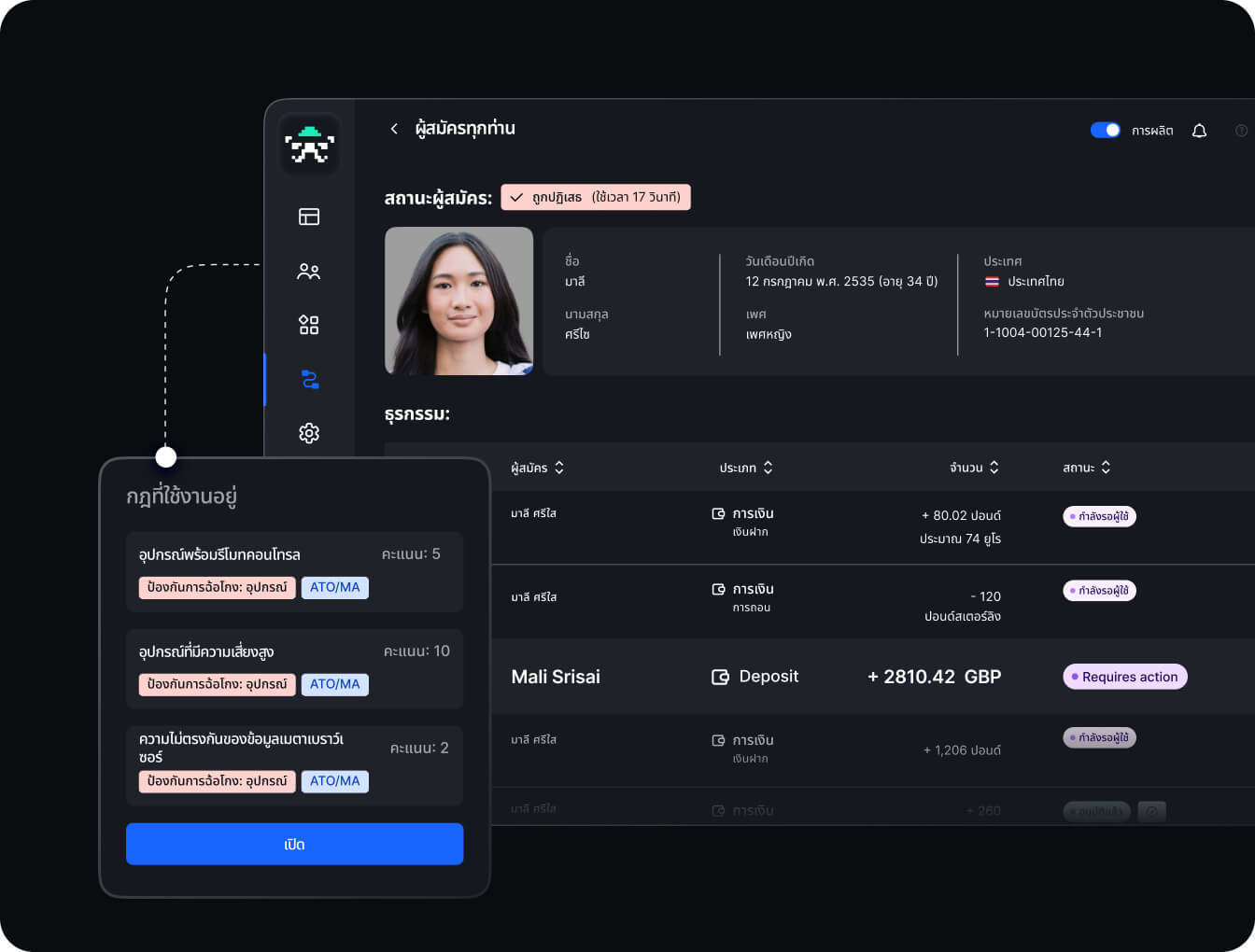The height and width of the screenshot is (952, 1255).
Task: Open the dashboard layout icon in sidebar
Action: 309,217
